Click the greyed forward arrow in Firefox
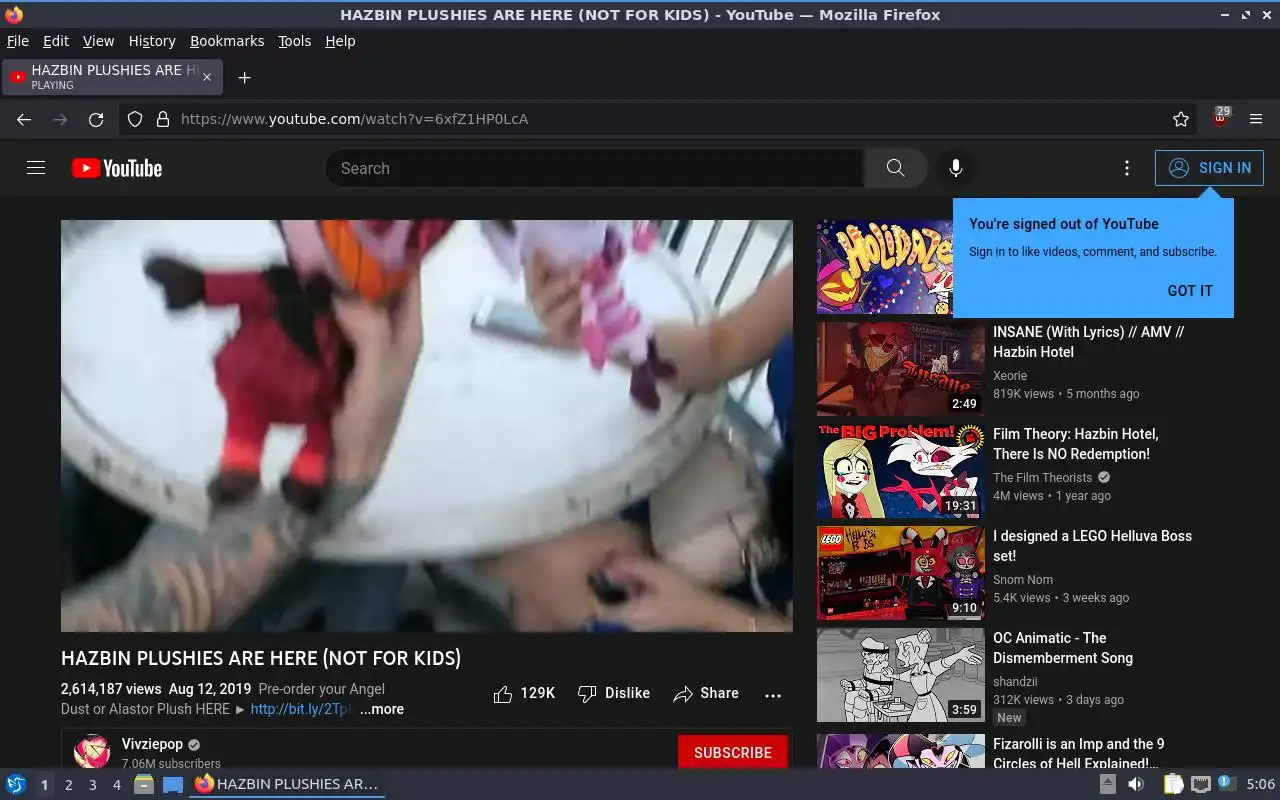 [60, 119]
